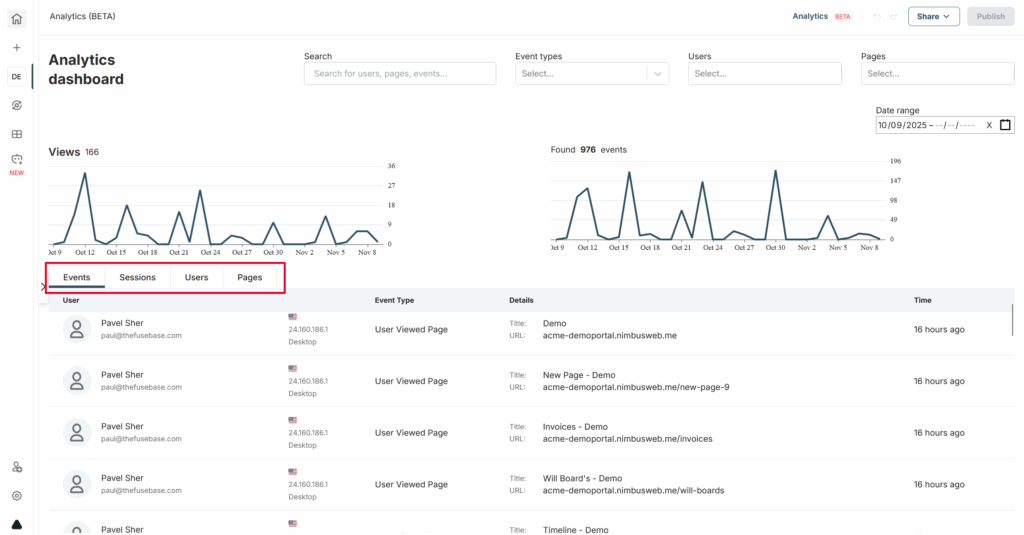
Task: Open the settings gear in sidebar
Action: [x=16, y=495]
